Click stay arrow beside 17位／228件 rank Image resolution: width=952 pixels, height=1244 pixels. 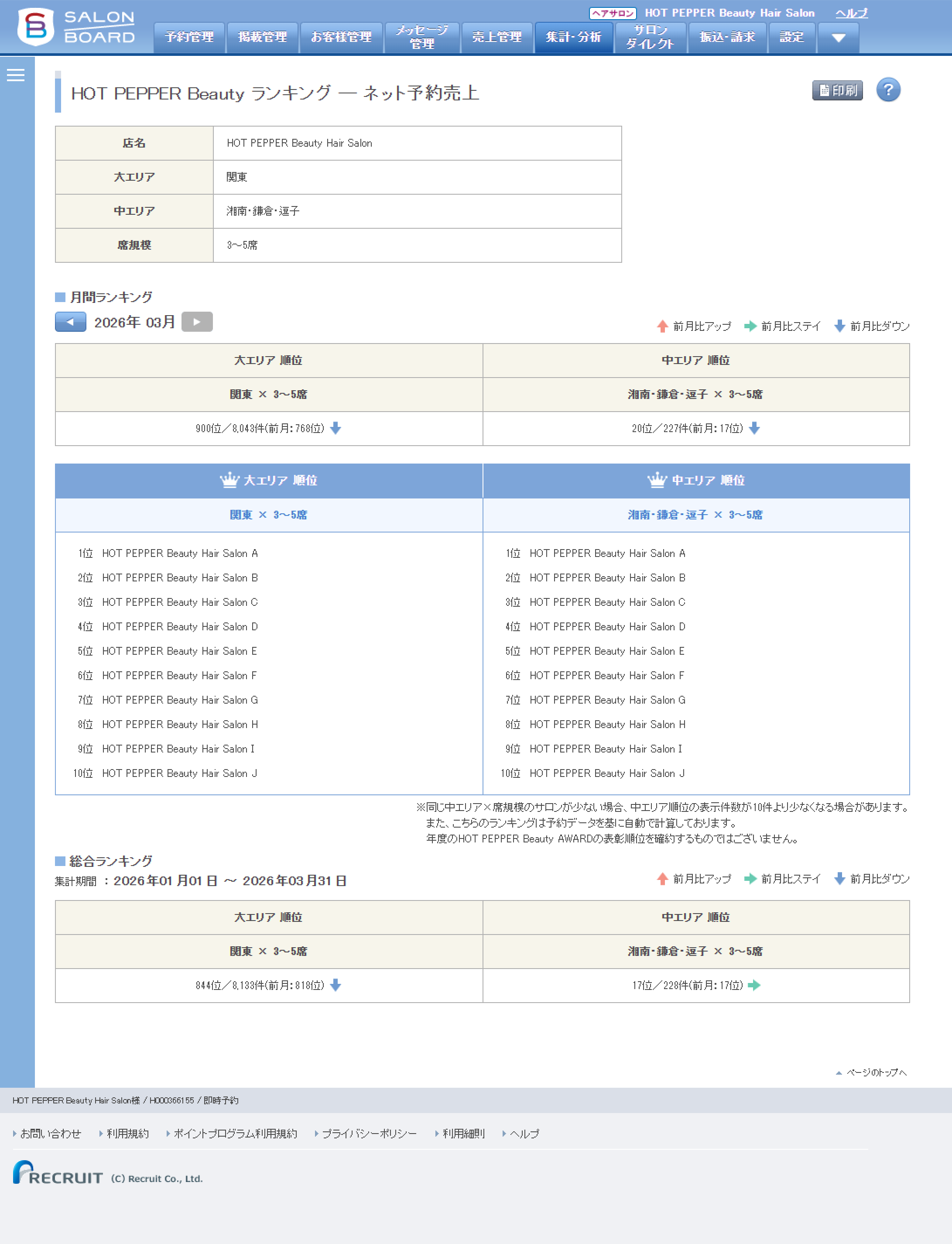754,985
